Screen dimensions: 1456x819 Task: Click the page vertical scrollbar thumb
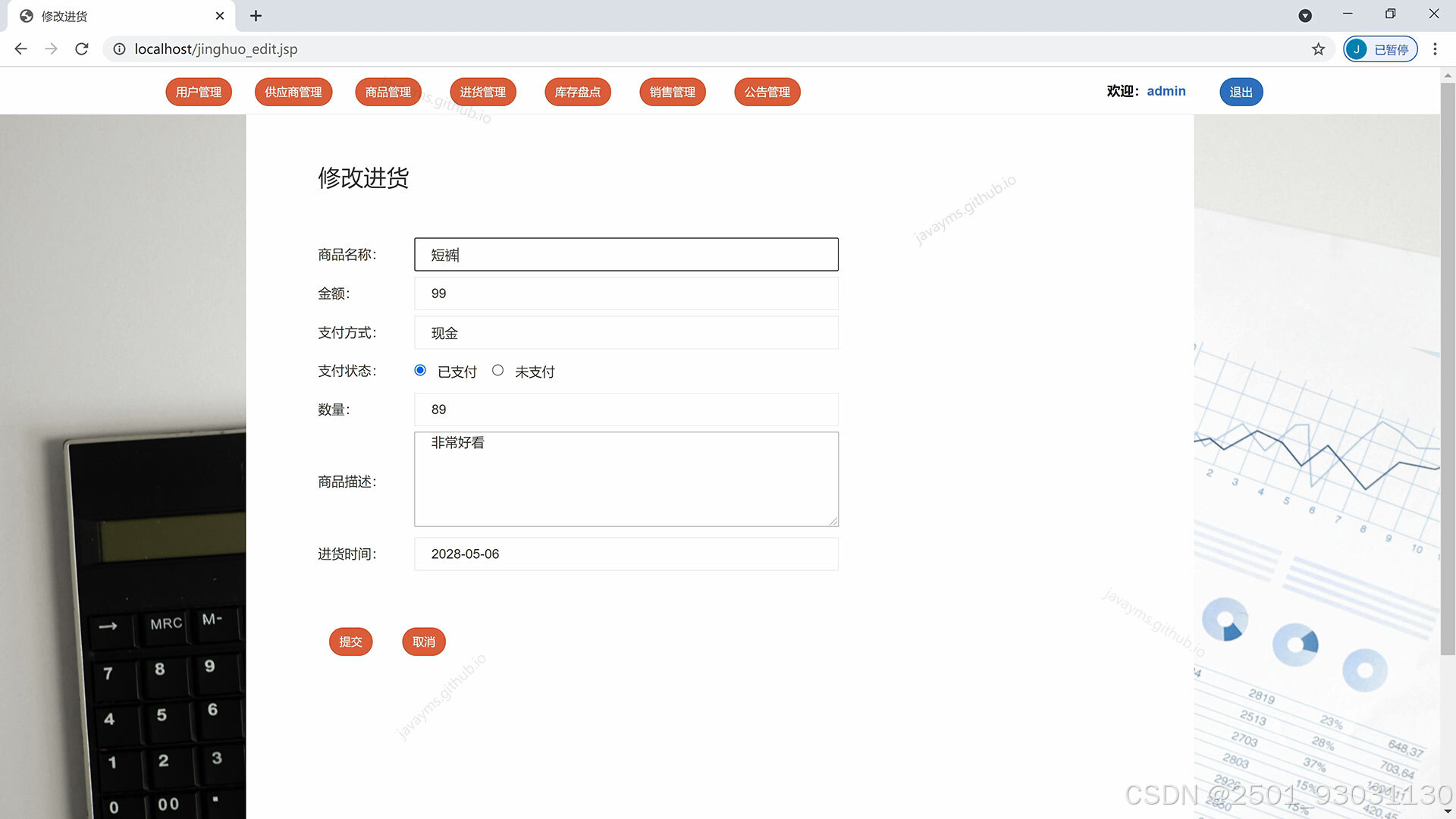pyautogui.click(x=1448, y=369)
